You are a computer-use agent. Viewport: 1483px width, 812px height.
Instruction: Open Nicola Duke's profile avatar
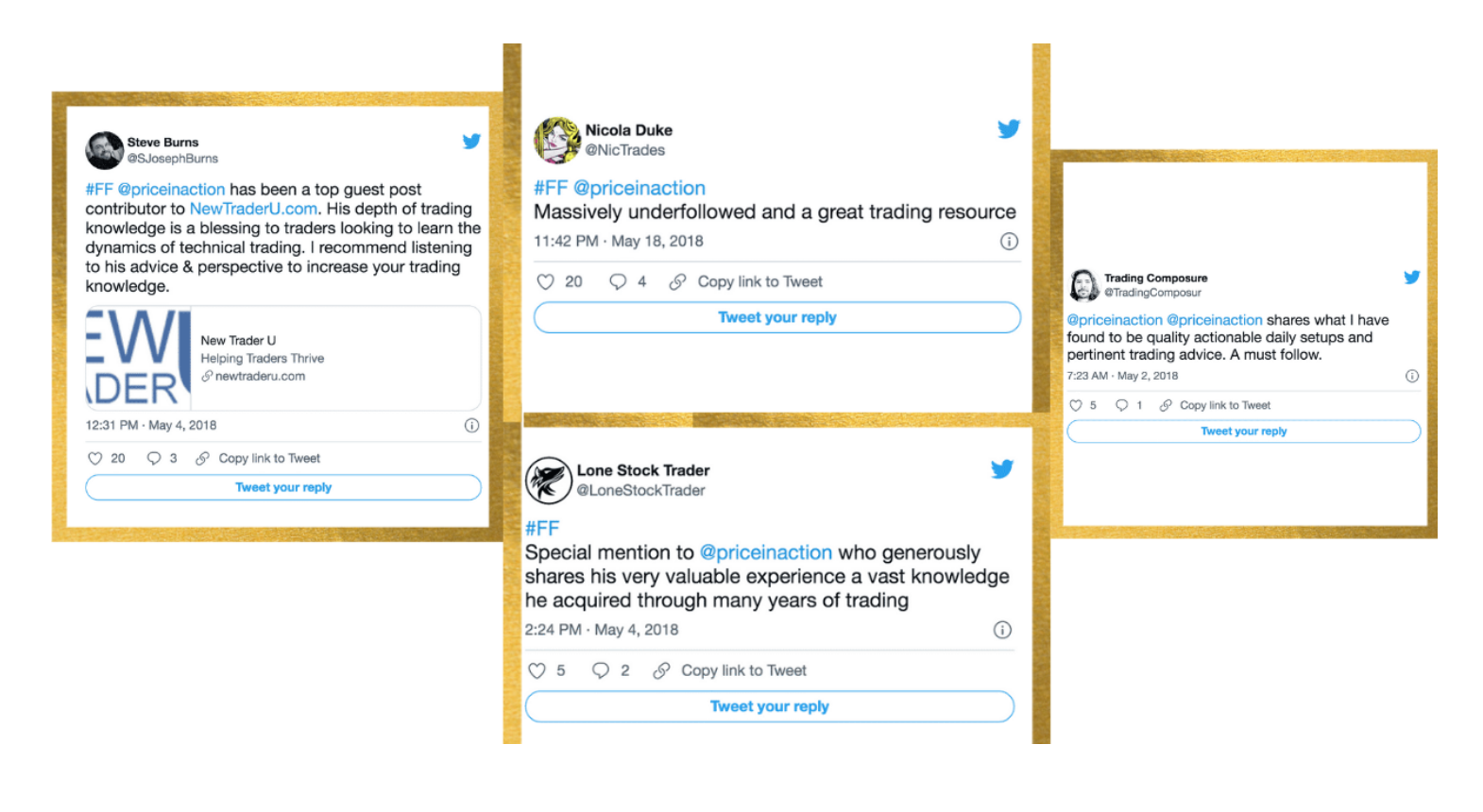click(557, 141)
